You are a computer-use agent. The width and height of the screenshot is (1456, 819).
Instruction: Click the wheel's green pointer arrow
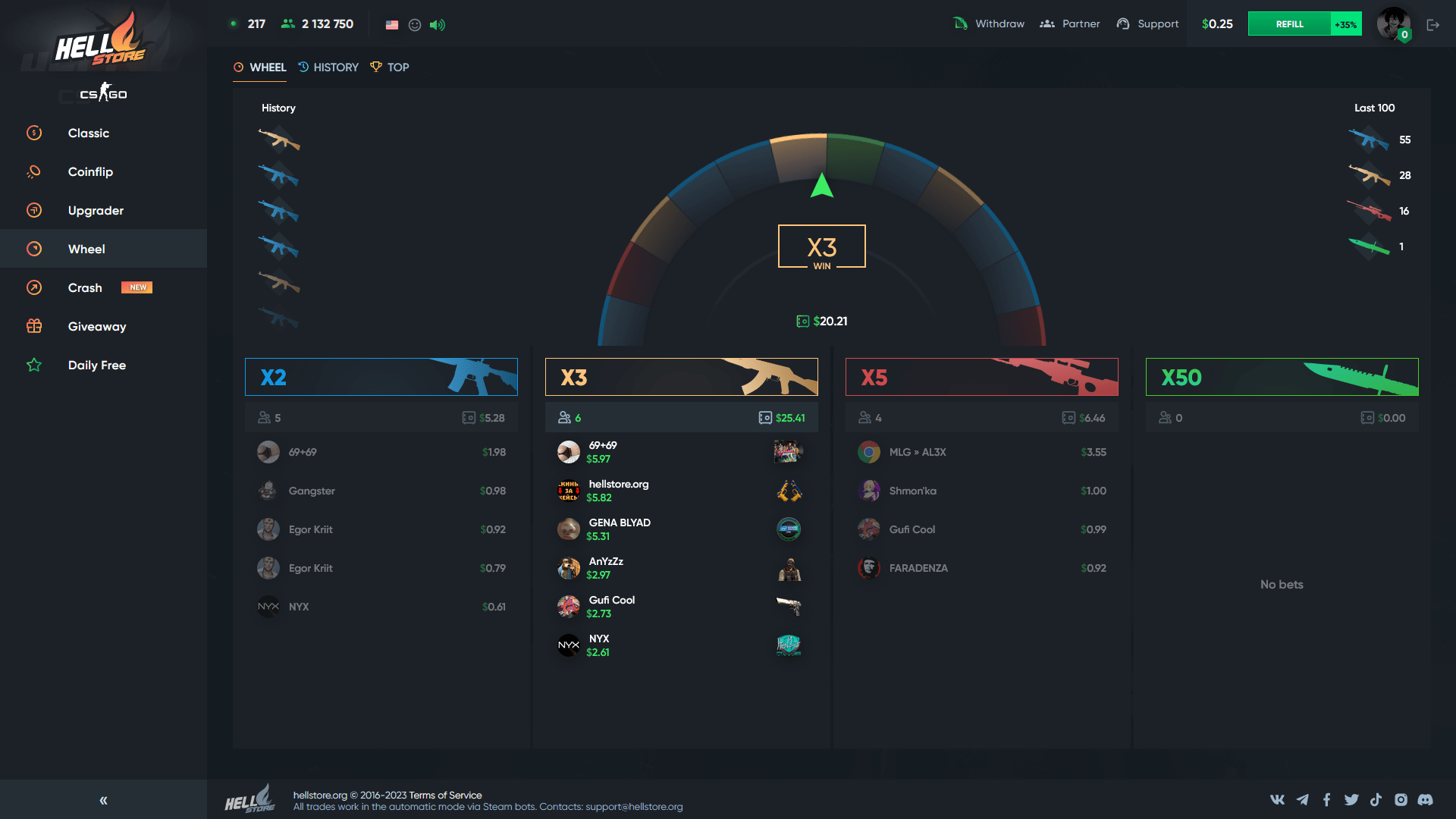pyautogui.click(x=822, y=186)
